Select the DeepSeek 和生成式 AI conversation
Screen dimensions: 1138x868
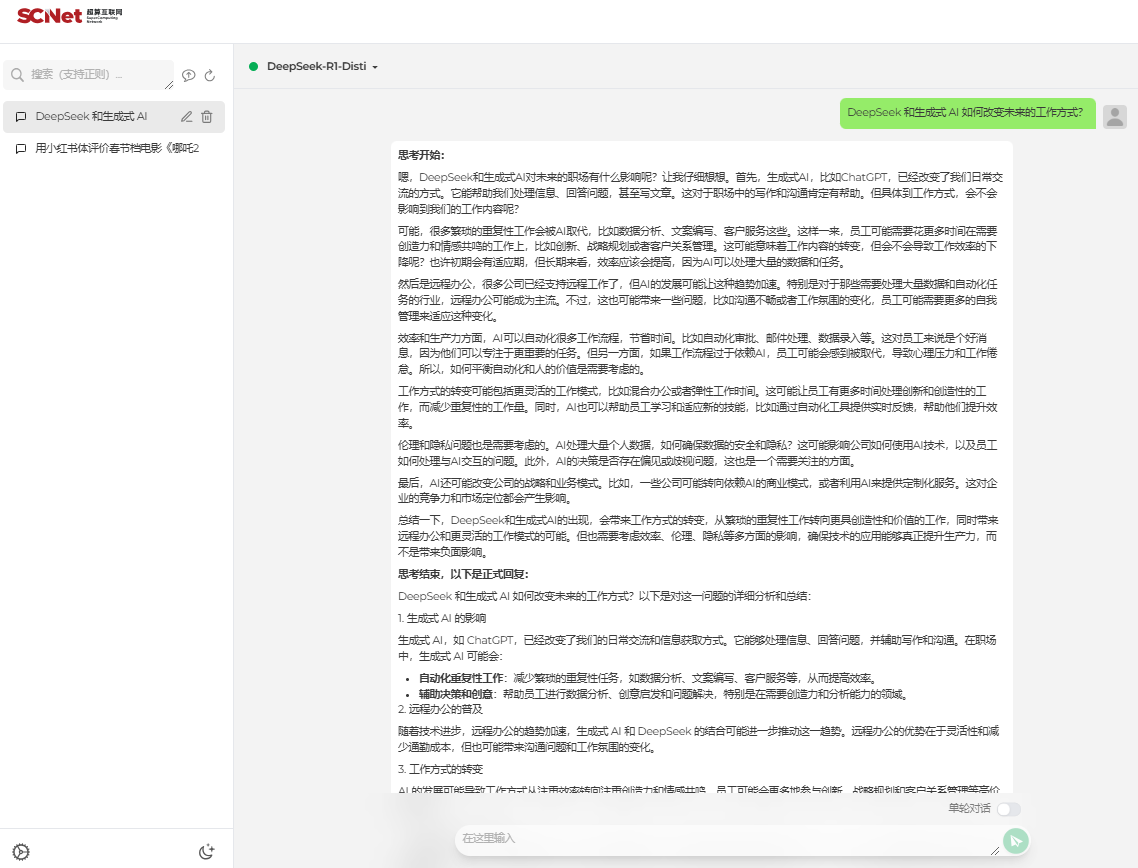coord(92,117)
